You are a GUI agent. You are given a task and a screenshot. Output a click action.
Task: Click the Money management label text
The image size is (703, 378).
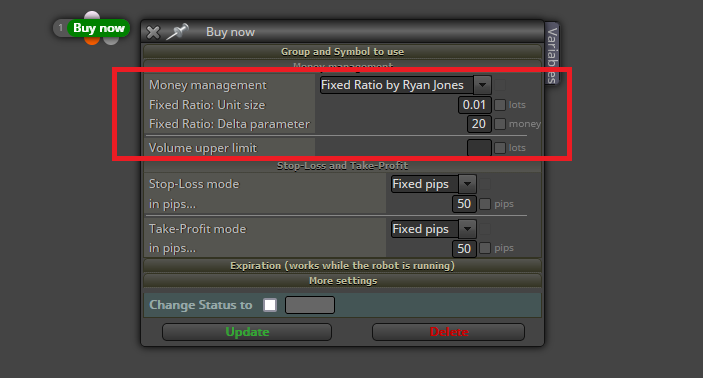tap(208, 85)
